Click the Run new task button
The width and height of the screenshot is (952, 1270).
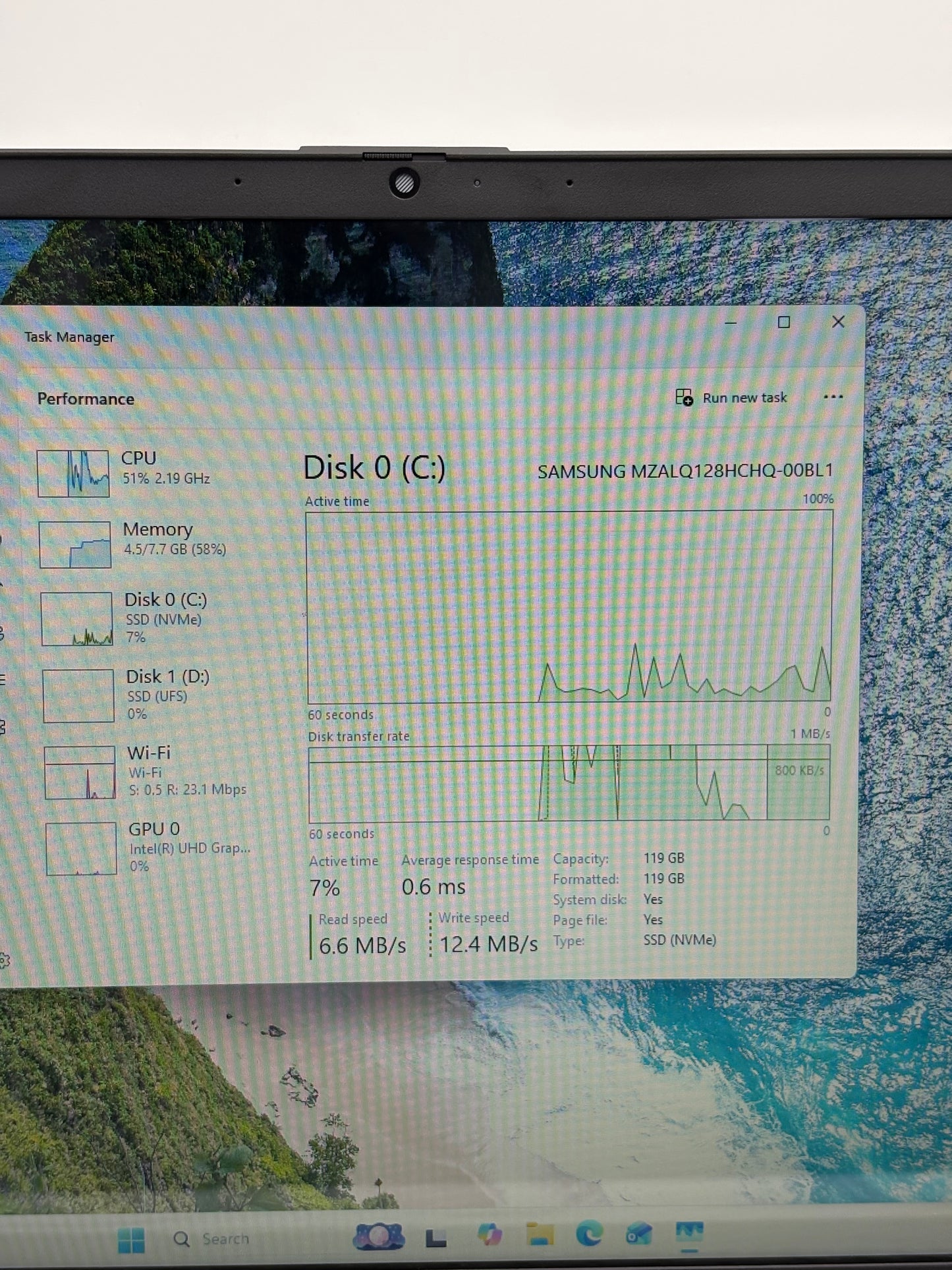coord(731,397)
